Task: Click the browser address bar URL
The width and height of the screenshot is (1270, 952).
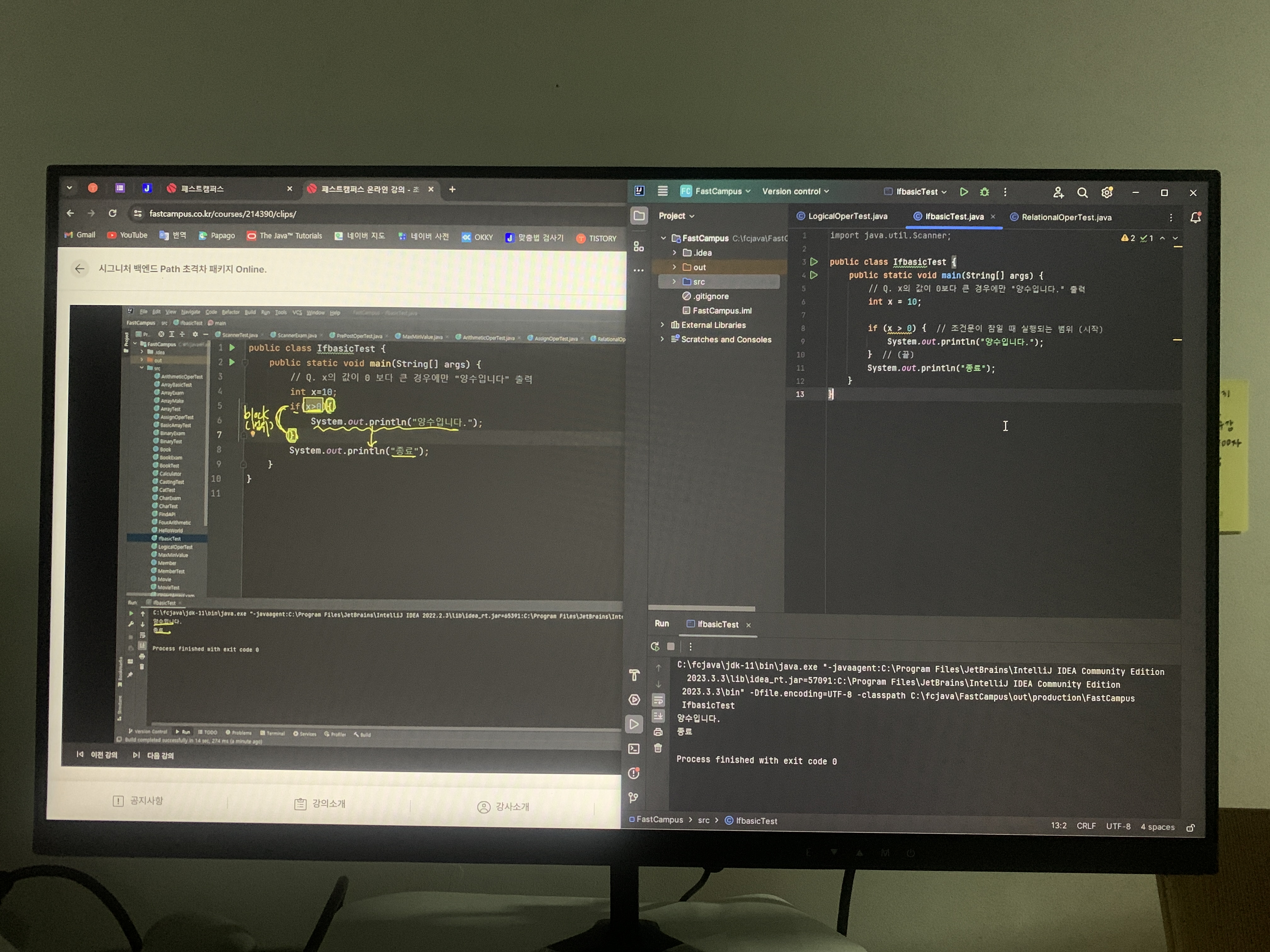Action: pyautogui.click(x=223, y=213)
